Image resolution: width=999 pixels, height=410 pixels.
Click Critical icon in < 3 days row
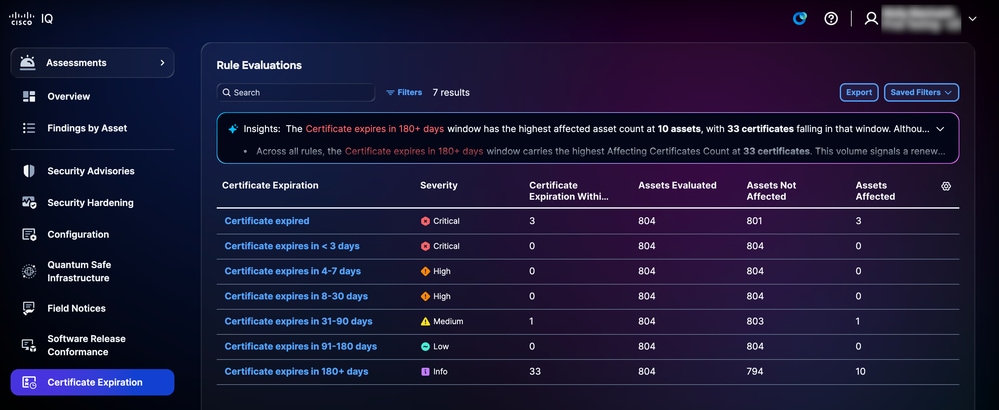(x=425, y=246)
